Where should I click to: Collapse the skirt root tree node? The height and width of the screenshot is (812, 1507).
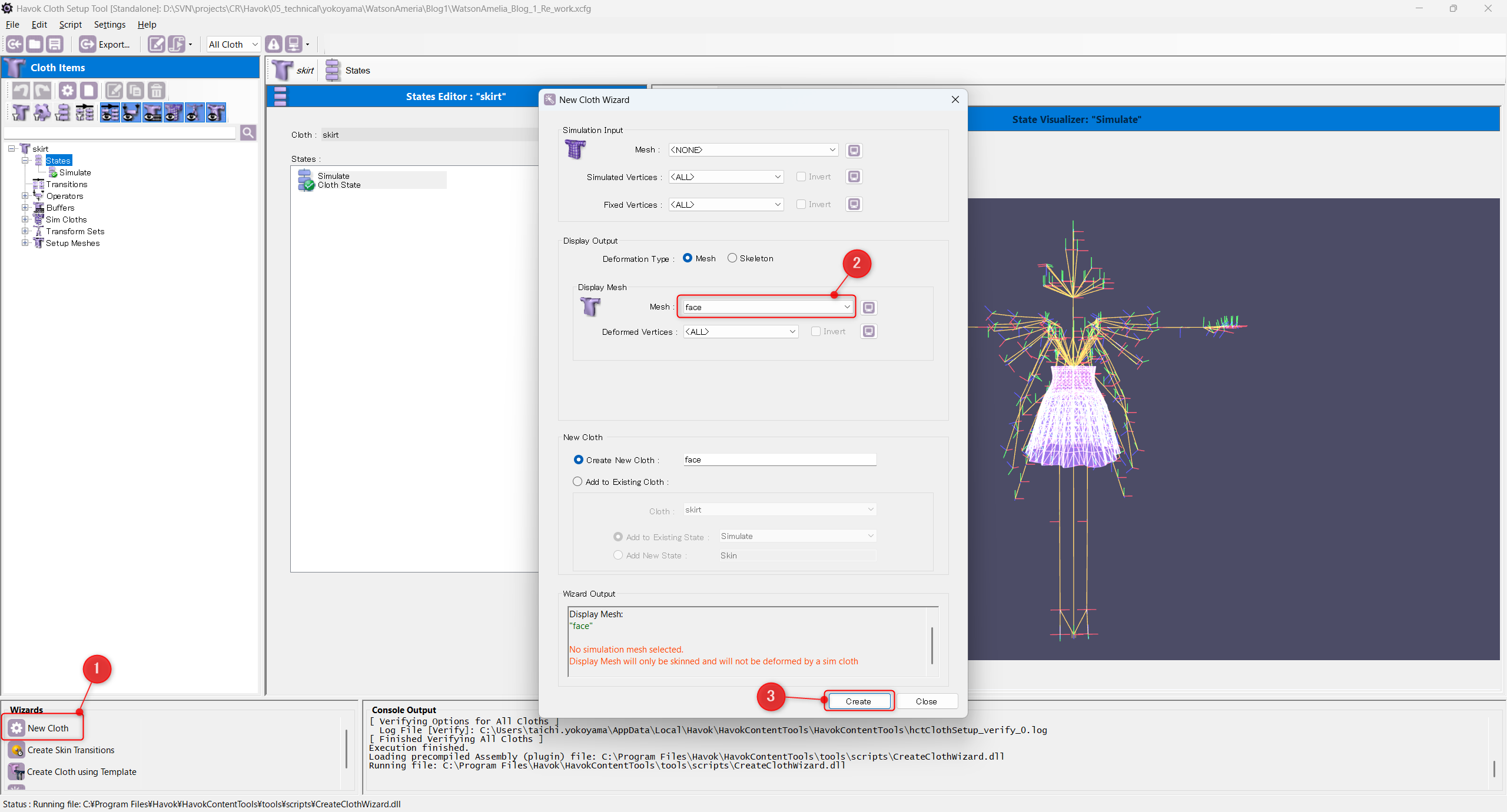[x=11, y=149]
